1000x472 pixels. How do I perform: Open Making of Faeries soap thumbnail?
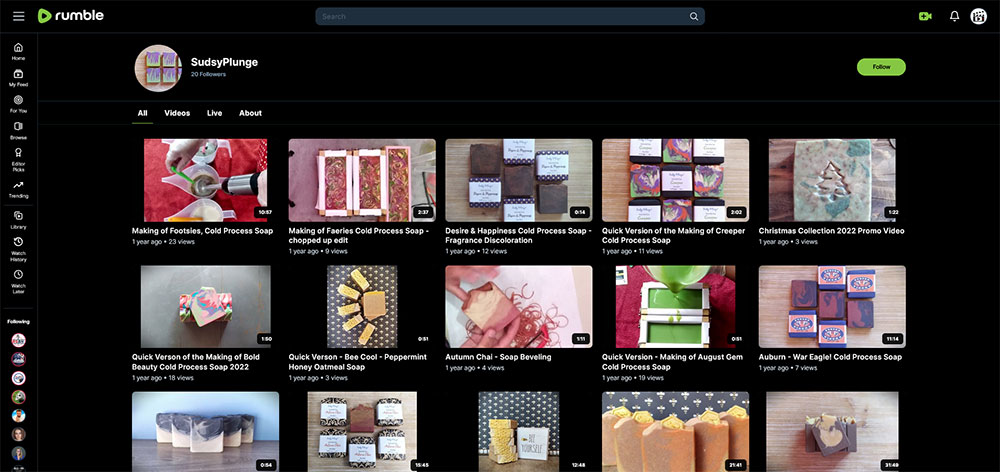click(362, 181)
